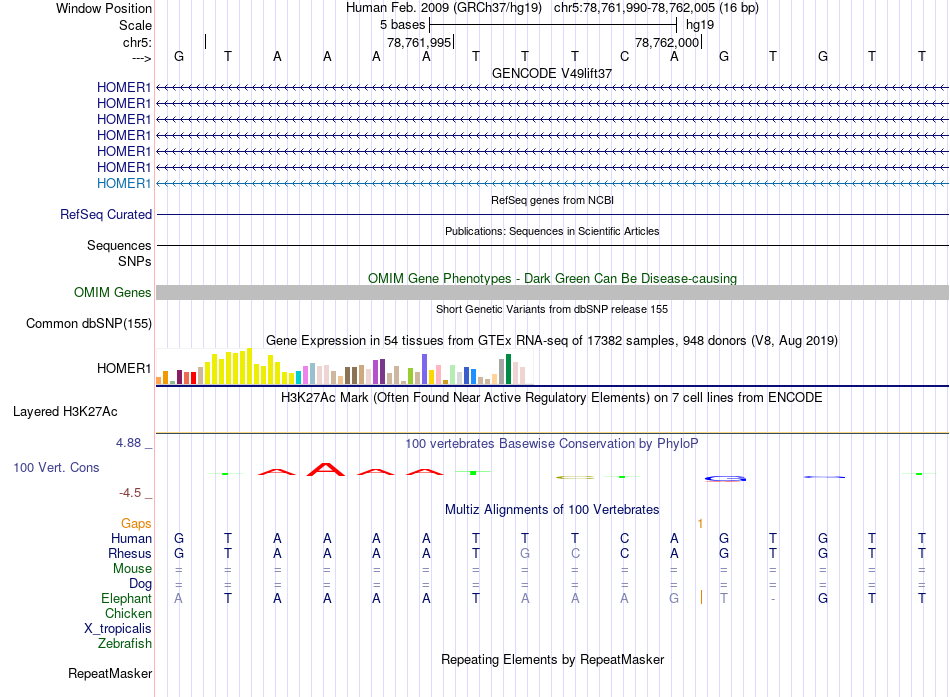
Task: Click the 4.88 upper conservation scale value
Action: (128, 443)
